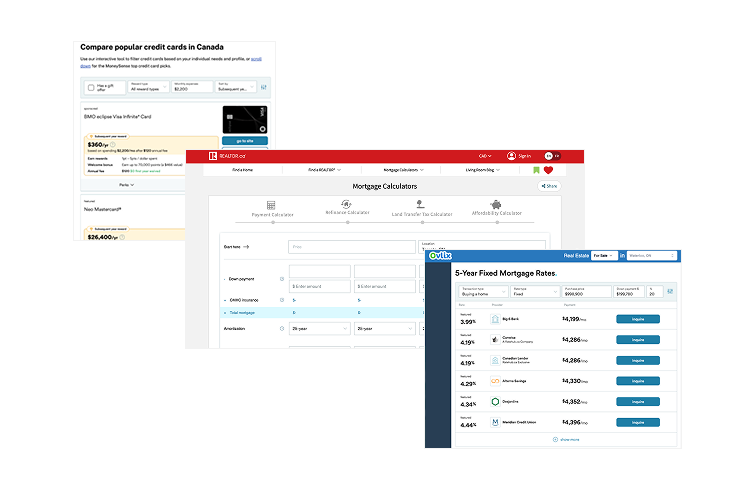749x499 pixels.
Task: Select the Canadian Lender logo icon
Action: point(495,361)
